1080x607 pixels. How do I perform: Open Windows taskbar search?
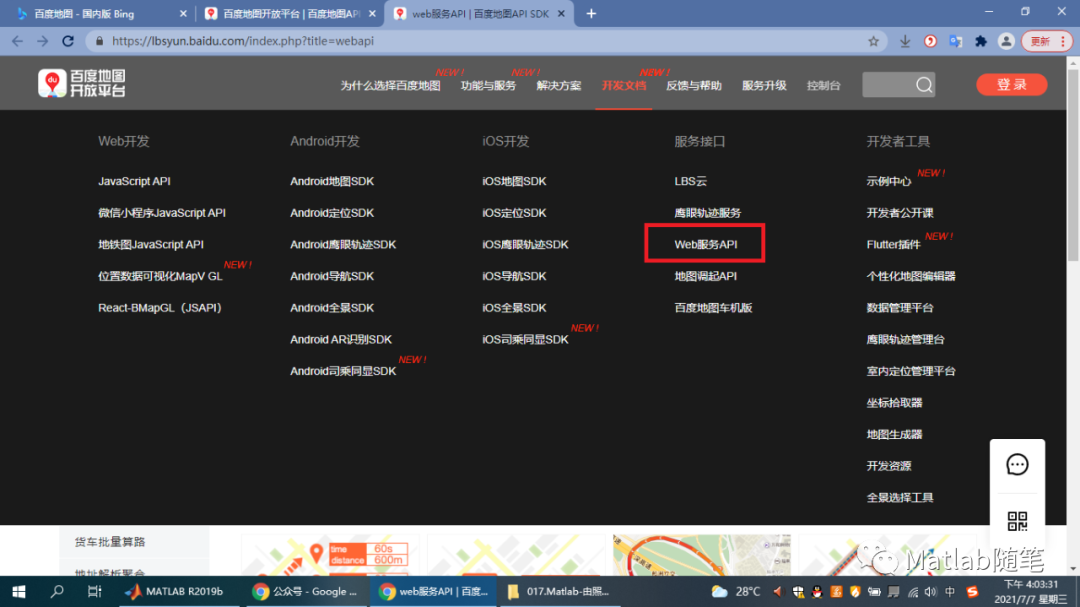(x=57, y=591)
